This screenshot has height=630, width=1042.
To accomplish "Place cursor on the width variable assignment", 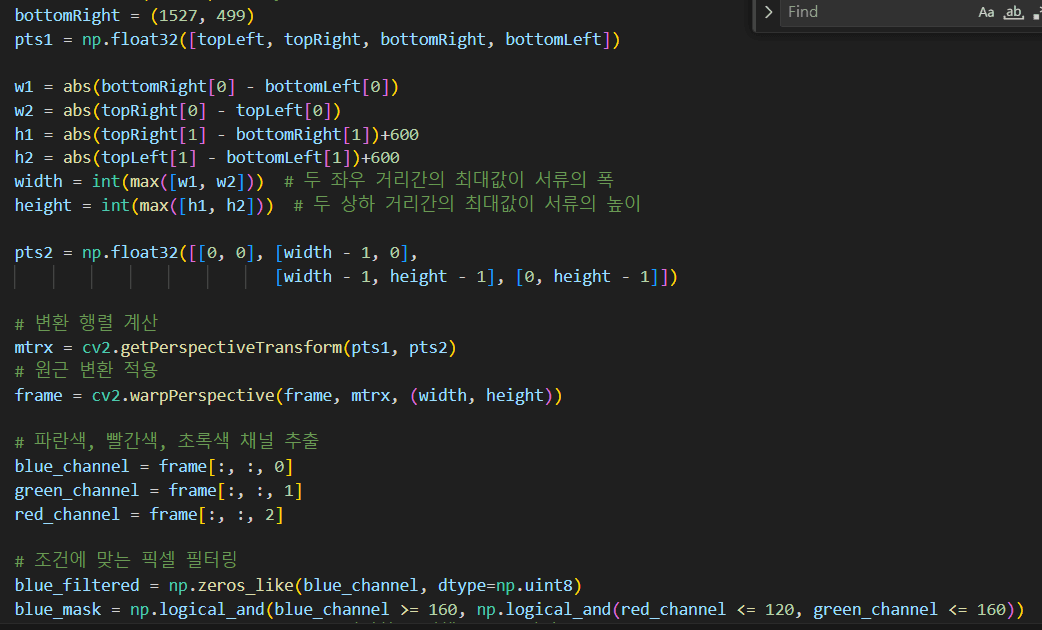I will [38, 181].
